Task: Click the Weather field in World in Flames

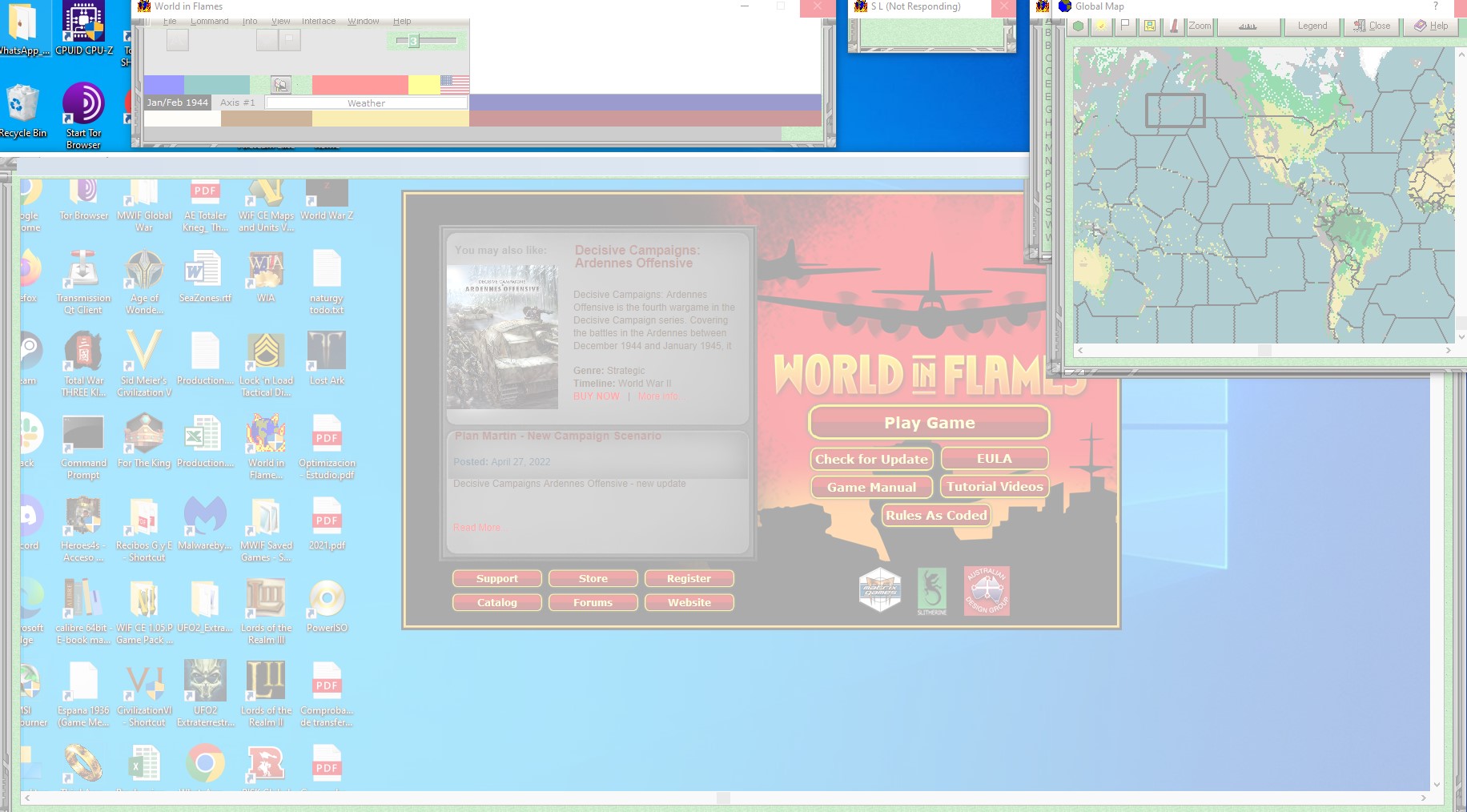Action: coord(366,103)
